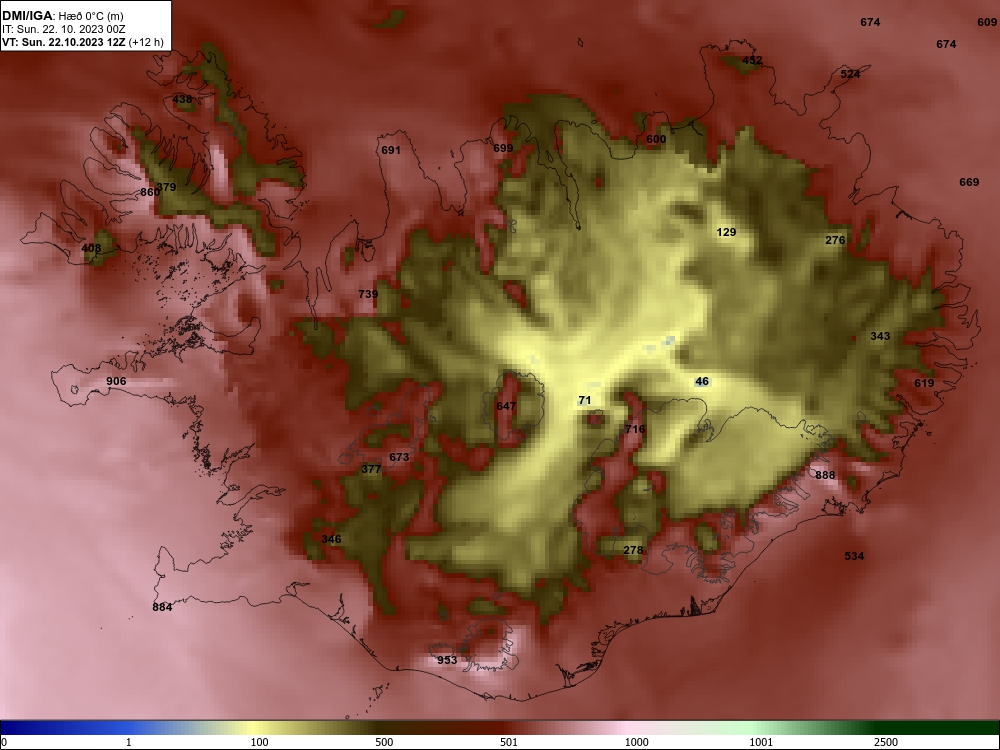1000x750 pixels.
Task: Click the value 647 on the map
Action: click(x=506, y=406)
